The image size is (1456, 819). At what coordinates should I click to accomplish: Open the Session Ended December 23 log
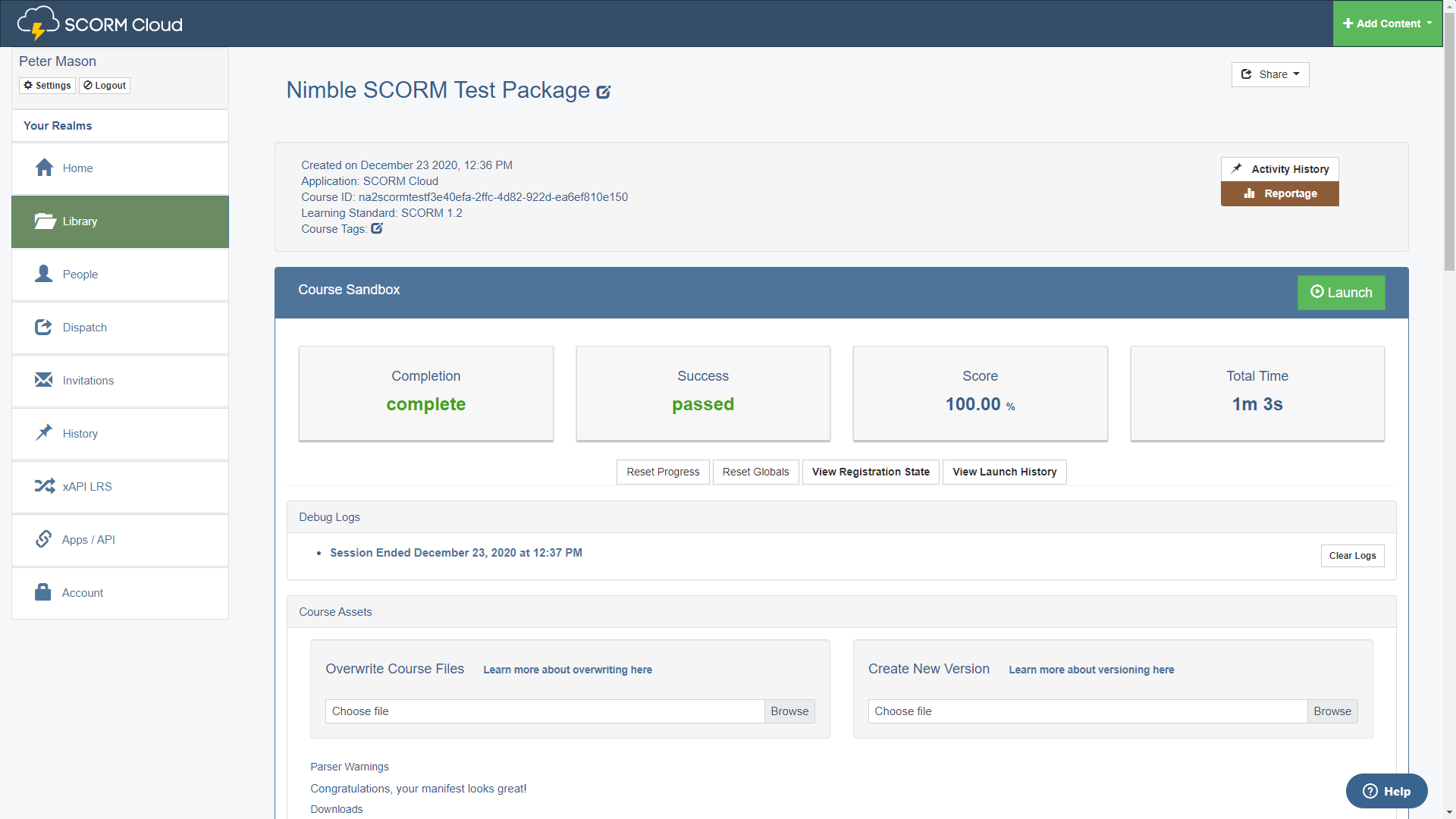click(456, 553)
